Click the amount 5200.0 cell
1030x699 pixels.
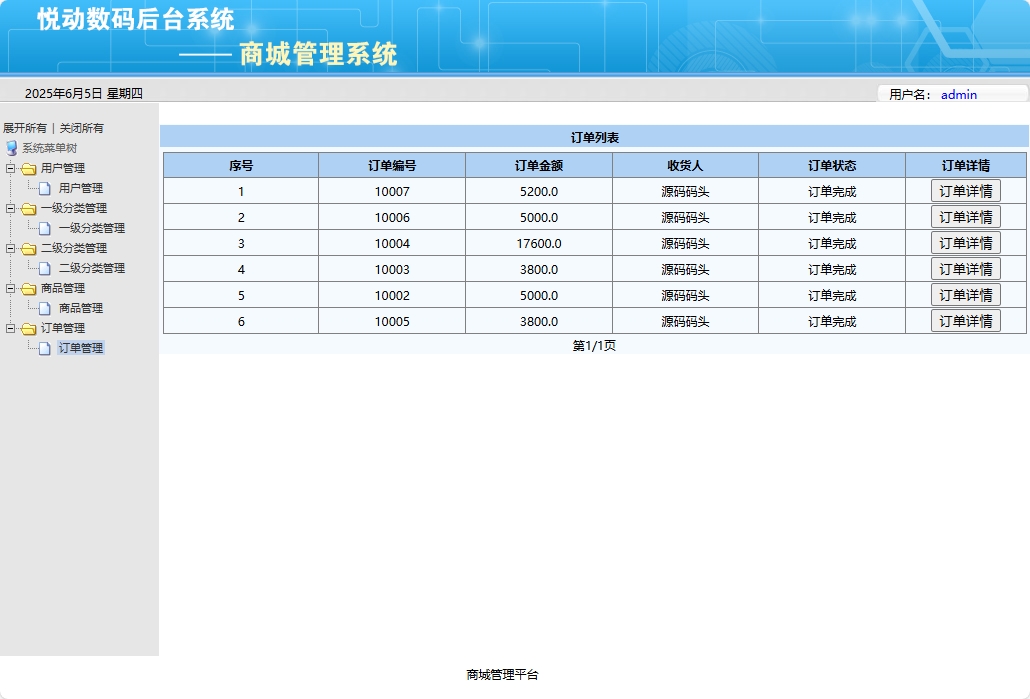(539, 192)
